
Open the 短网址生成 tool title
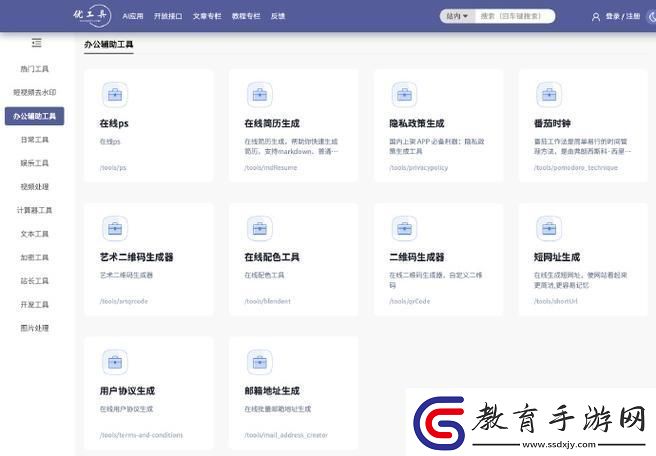point(557,257)
